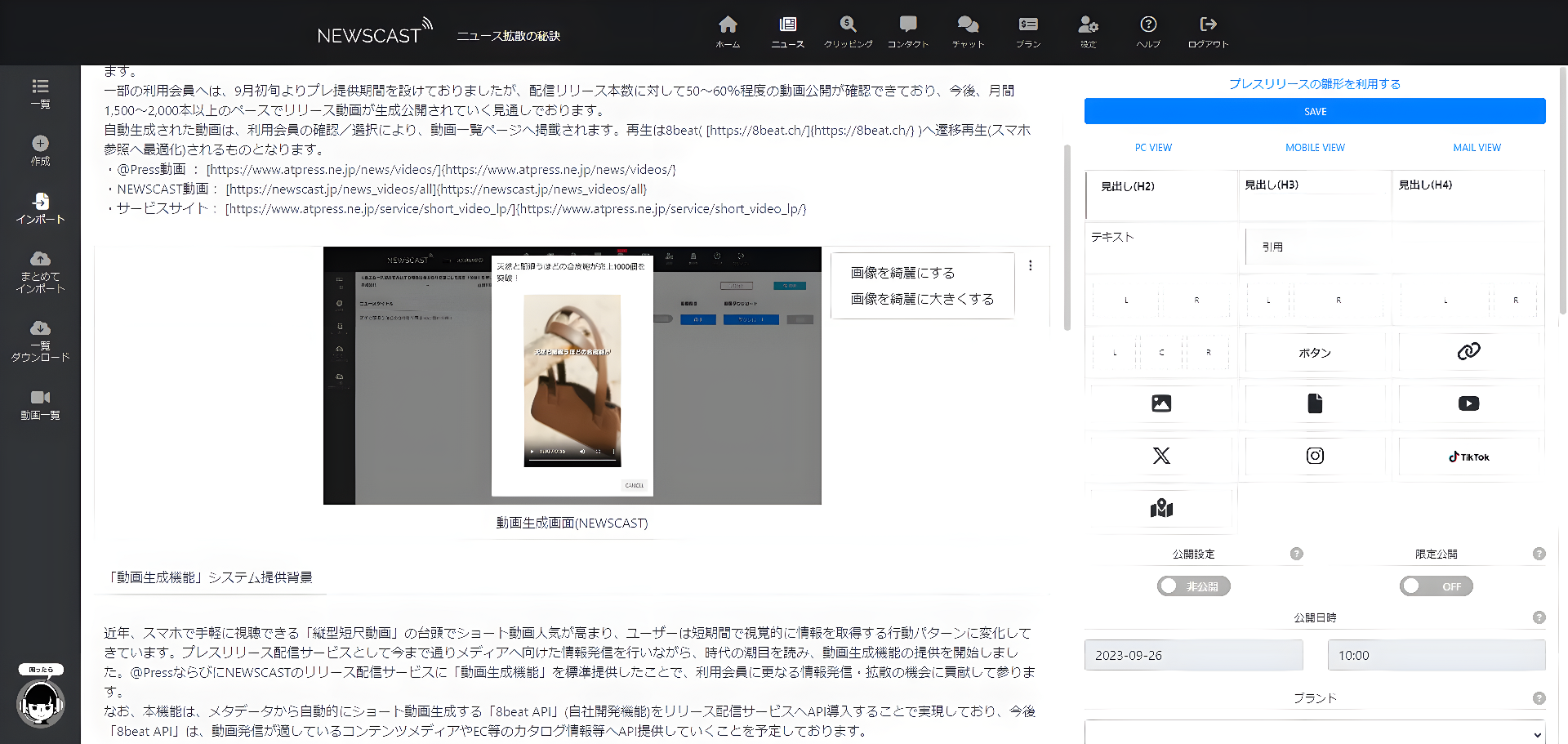Insert an Instagram embed block
1568x744 pixels.
tap(1314, 456)
